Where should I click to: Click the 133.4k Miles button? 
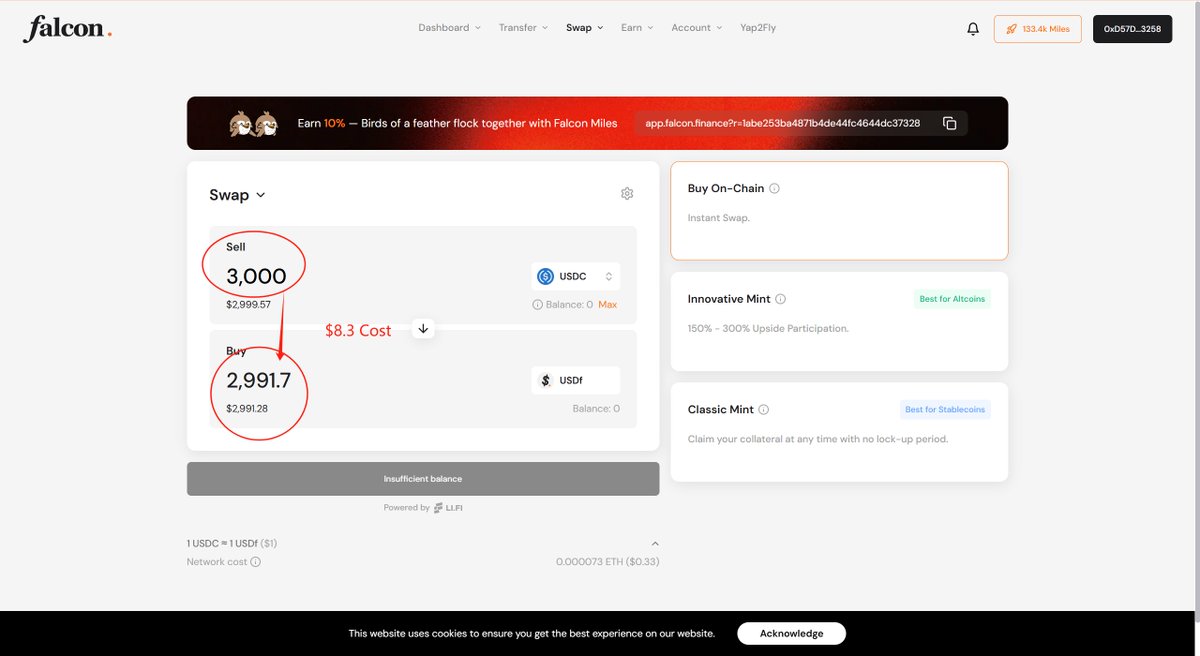1038,29
